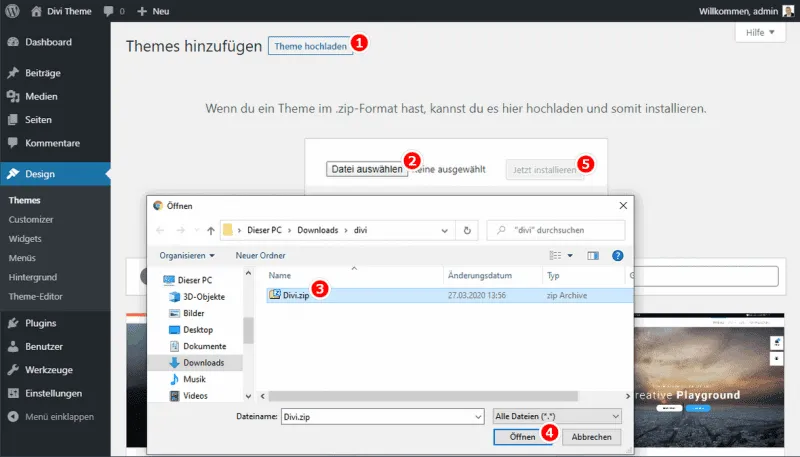Open Menüs submenu link

pos(22,258)
